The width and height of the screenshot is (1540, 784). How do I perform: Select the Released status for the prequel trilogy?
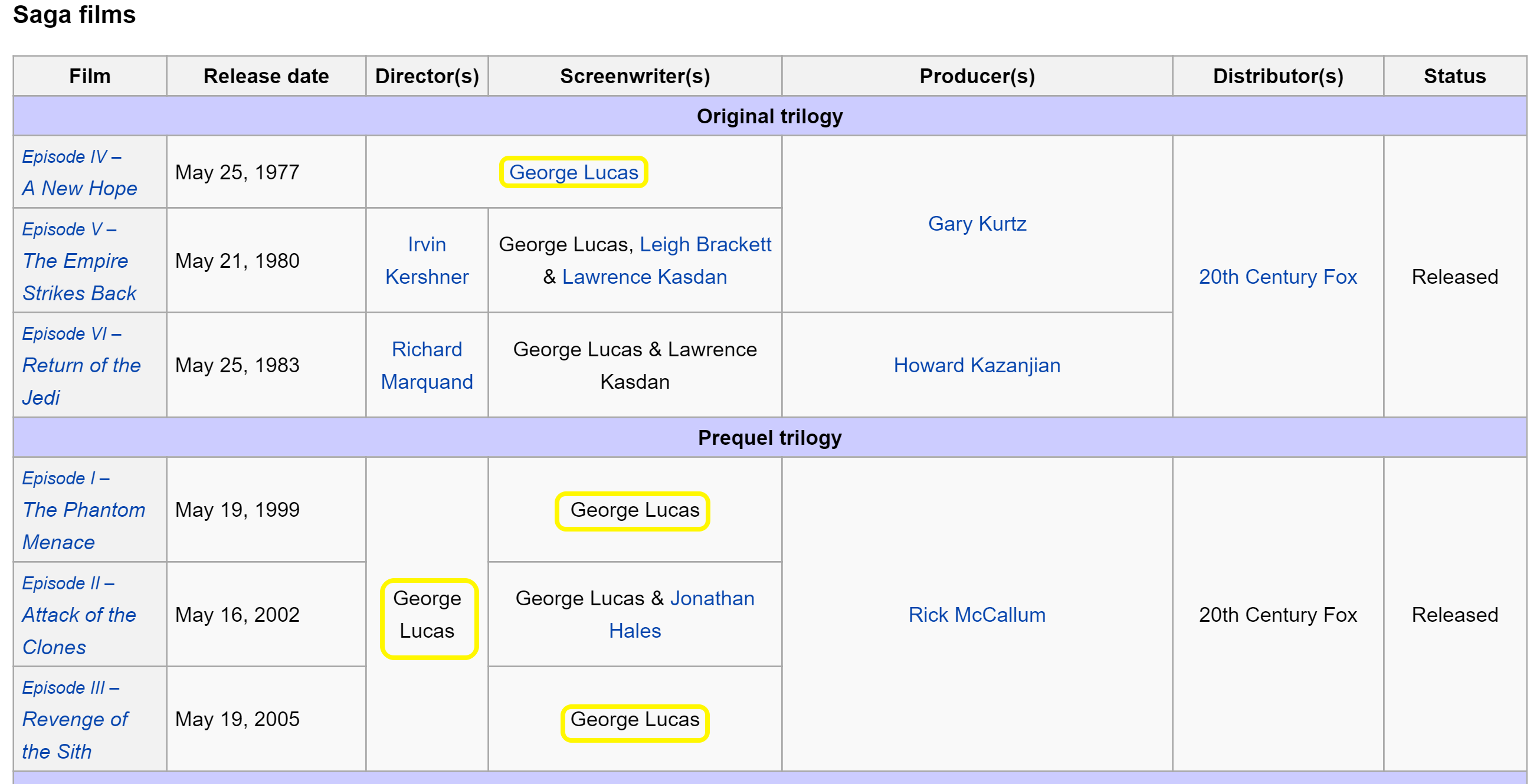pos(1454,615)
